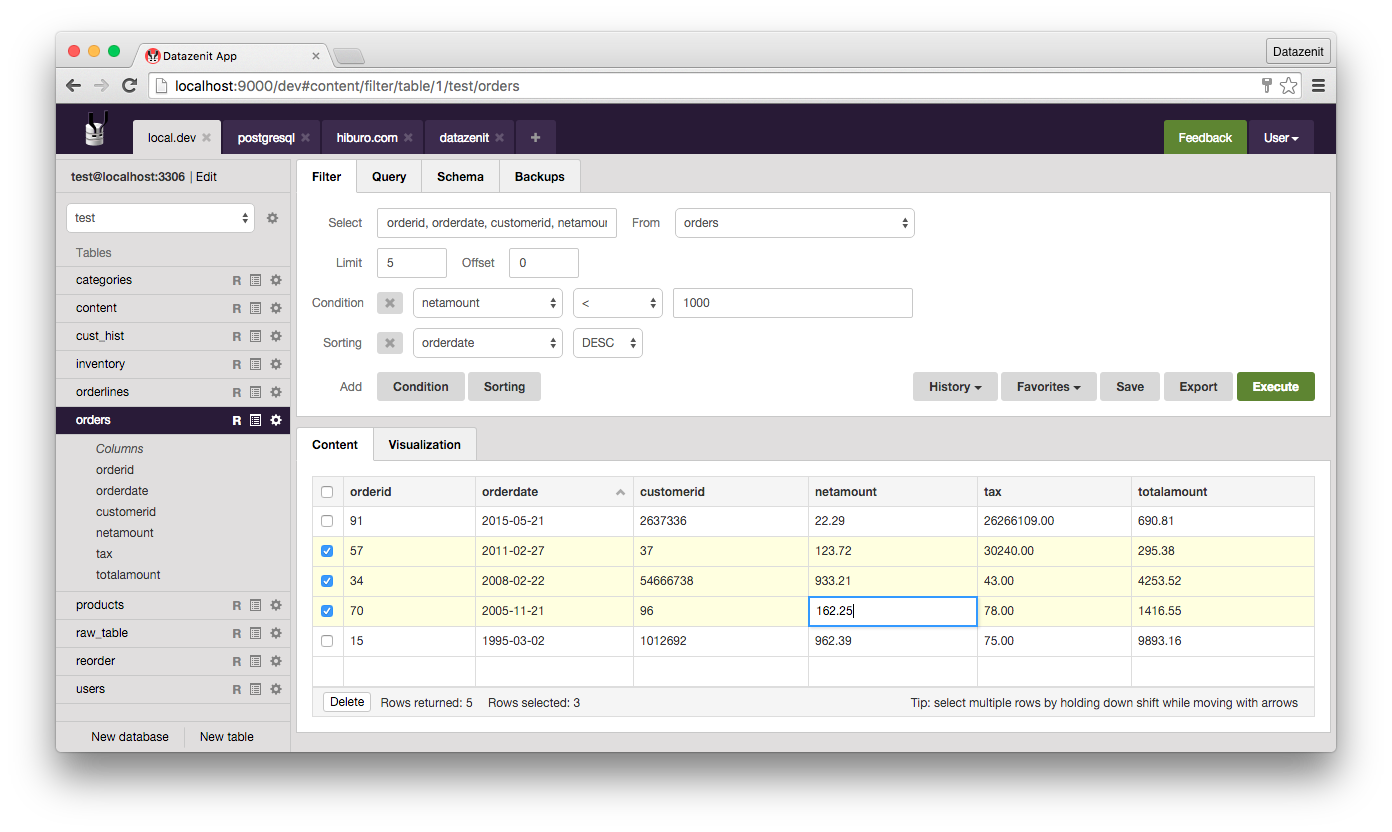Open the From table dropdown showing orders
This screenshot has width=1392, height=832.
(x=795, y=223)
